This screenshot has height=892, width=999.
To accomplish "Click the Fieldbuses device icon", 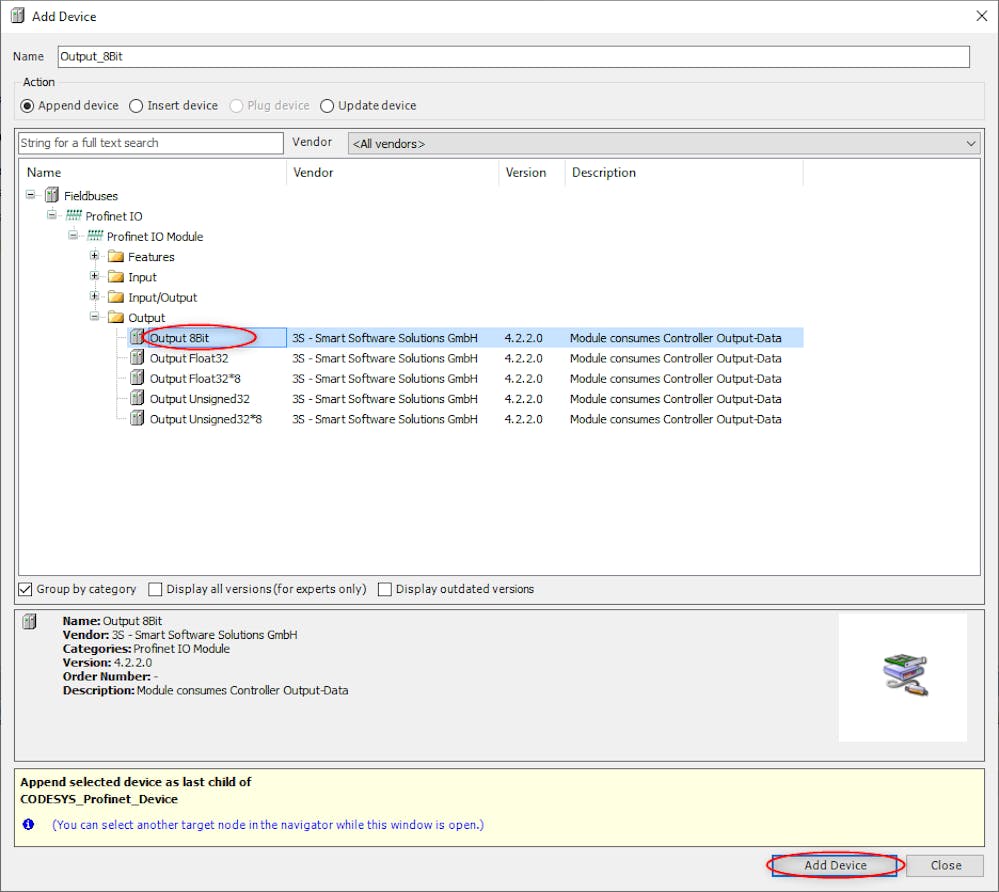I will click(x=52, y=195).
